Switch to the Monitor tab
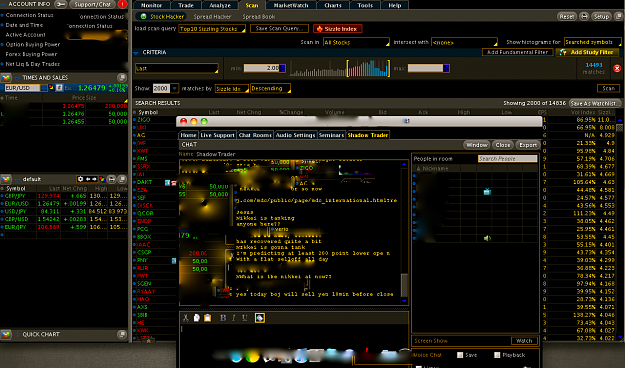 [151, 5]
